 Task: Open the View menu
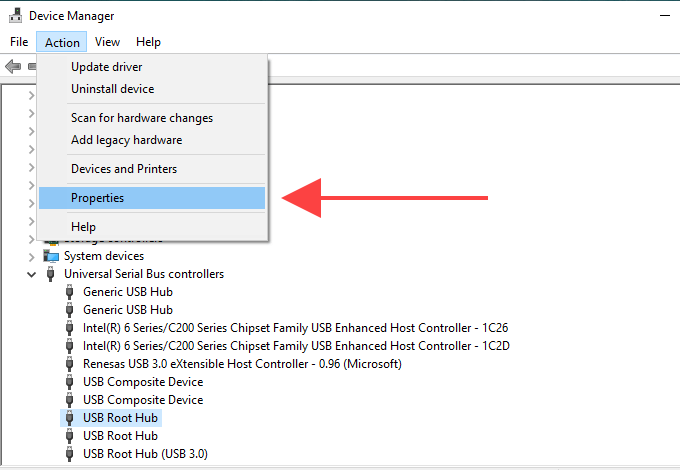tap(107, 42)
